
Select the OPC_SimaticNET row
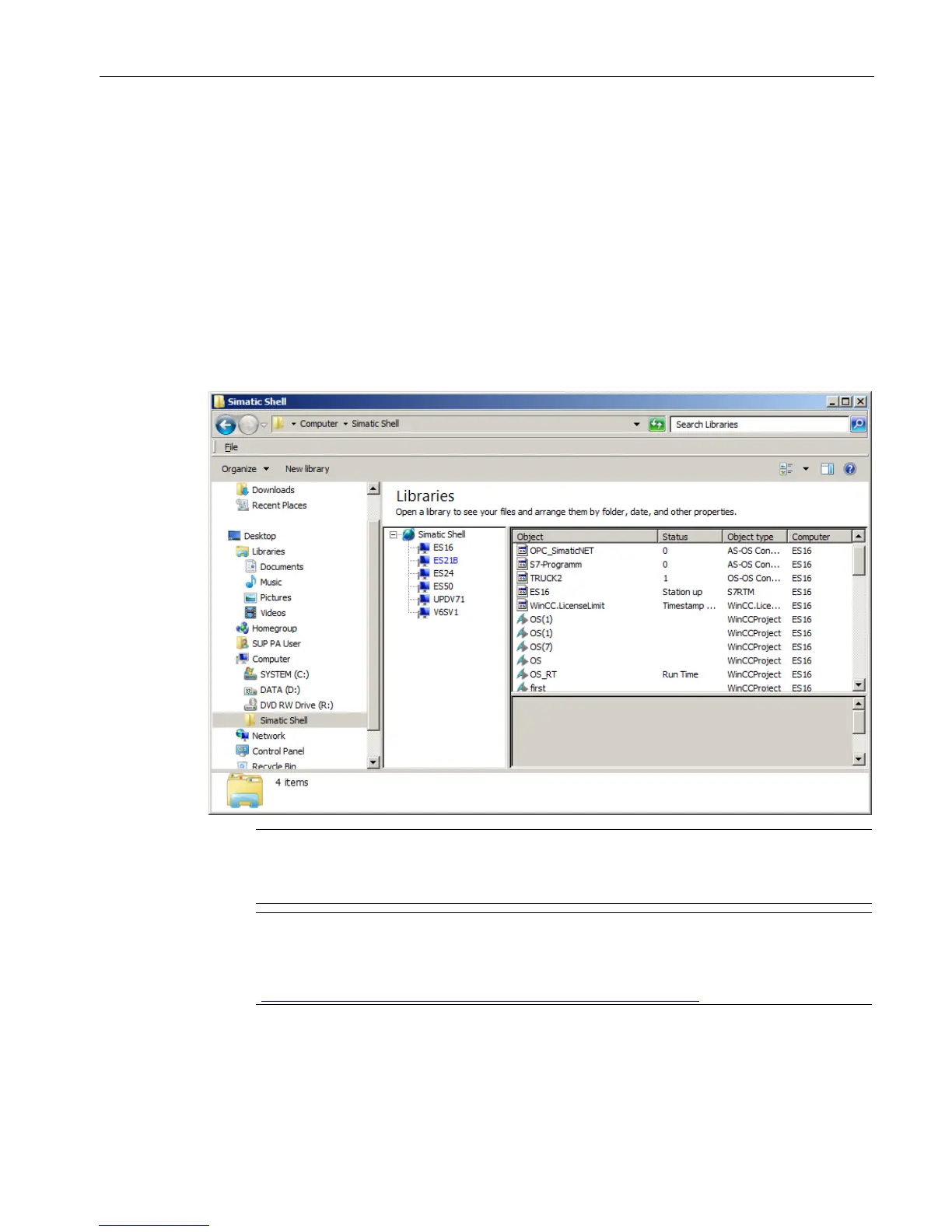[683, 551]
